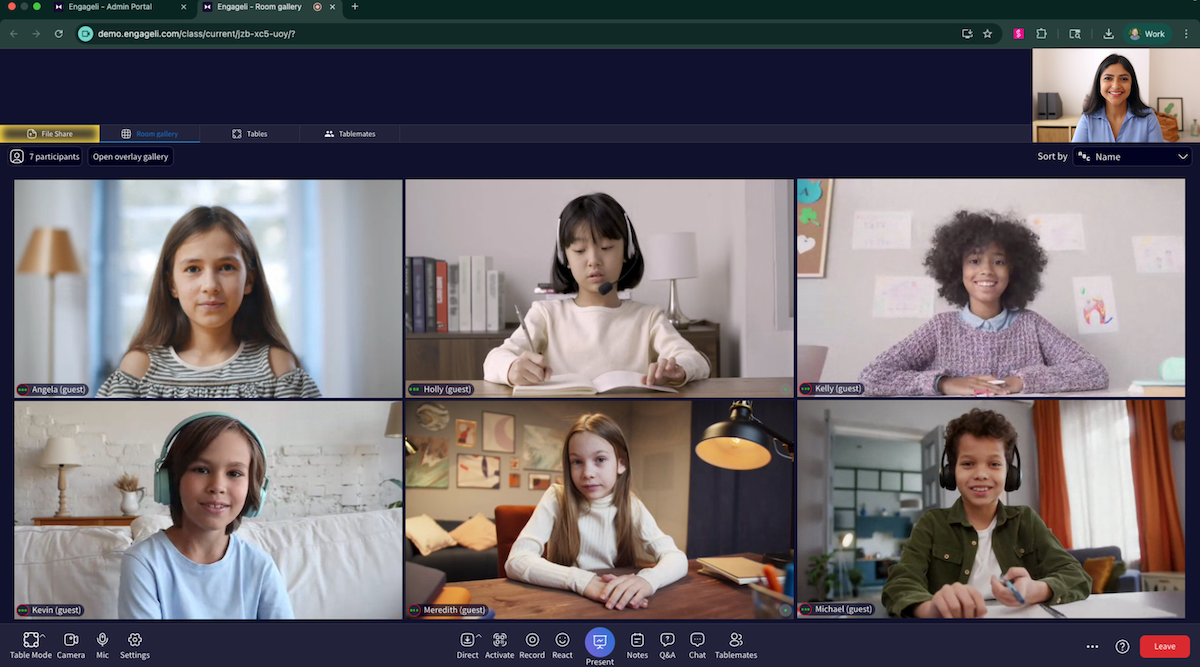Select Kelly's video tile
This screenshot has height=667, width=1200.
click(x=991, y=288)
